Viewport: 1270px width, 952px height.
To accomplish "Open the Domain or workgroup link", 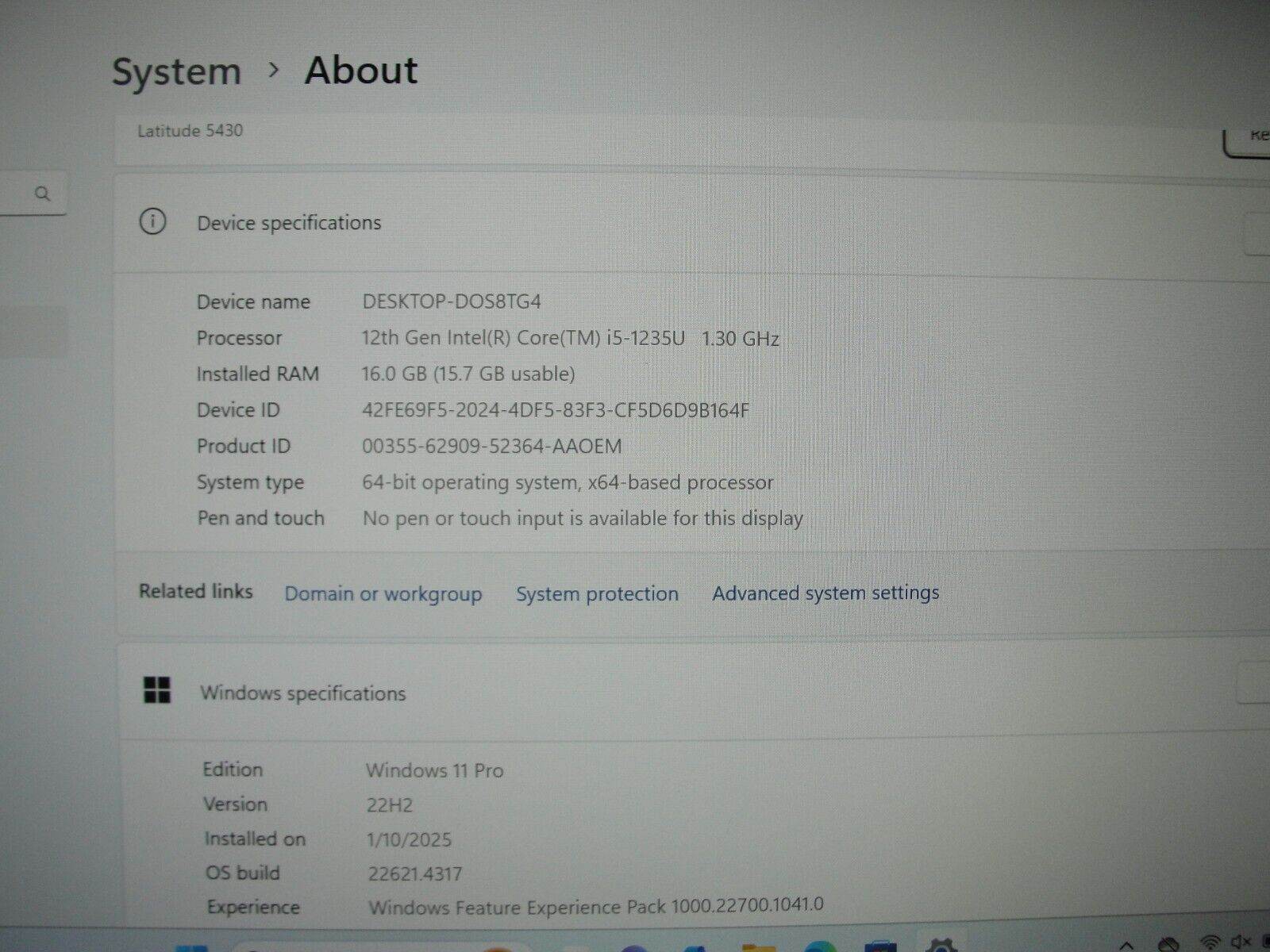I will (383, 593).
